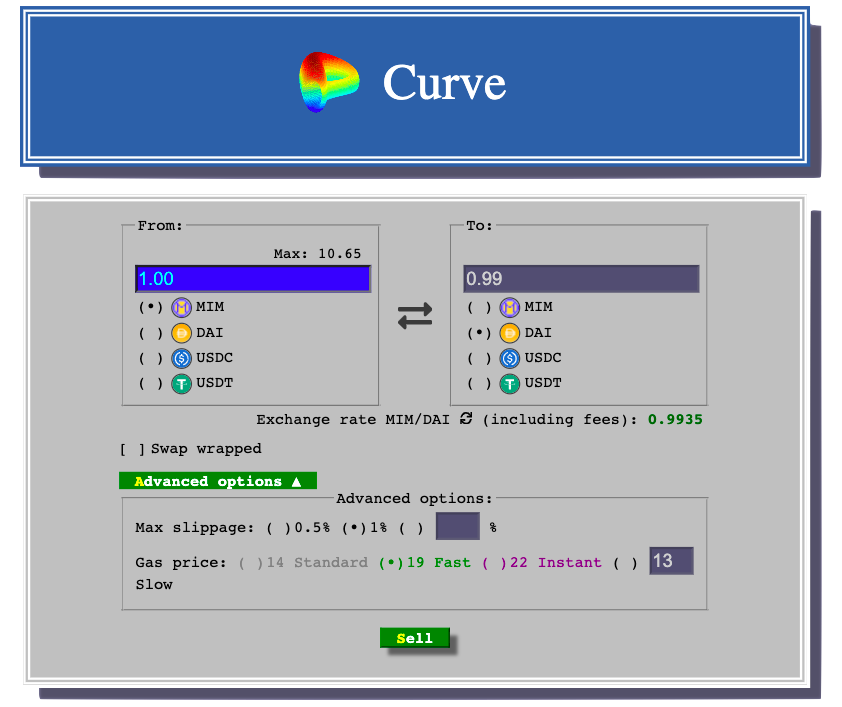The width and height of the screenshot is (842, 707).
Task: Focus the custom gas price field 13
Action: pyautogui.click(x=671, y=561)
